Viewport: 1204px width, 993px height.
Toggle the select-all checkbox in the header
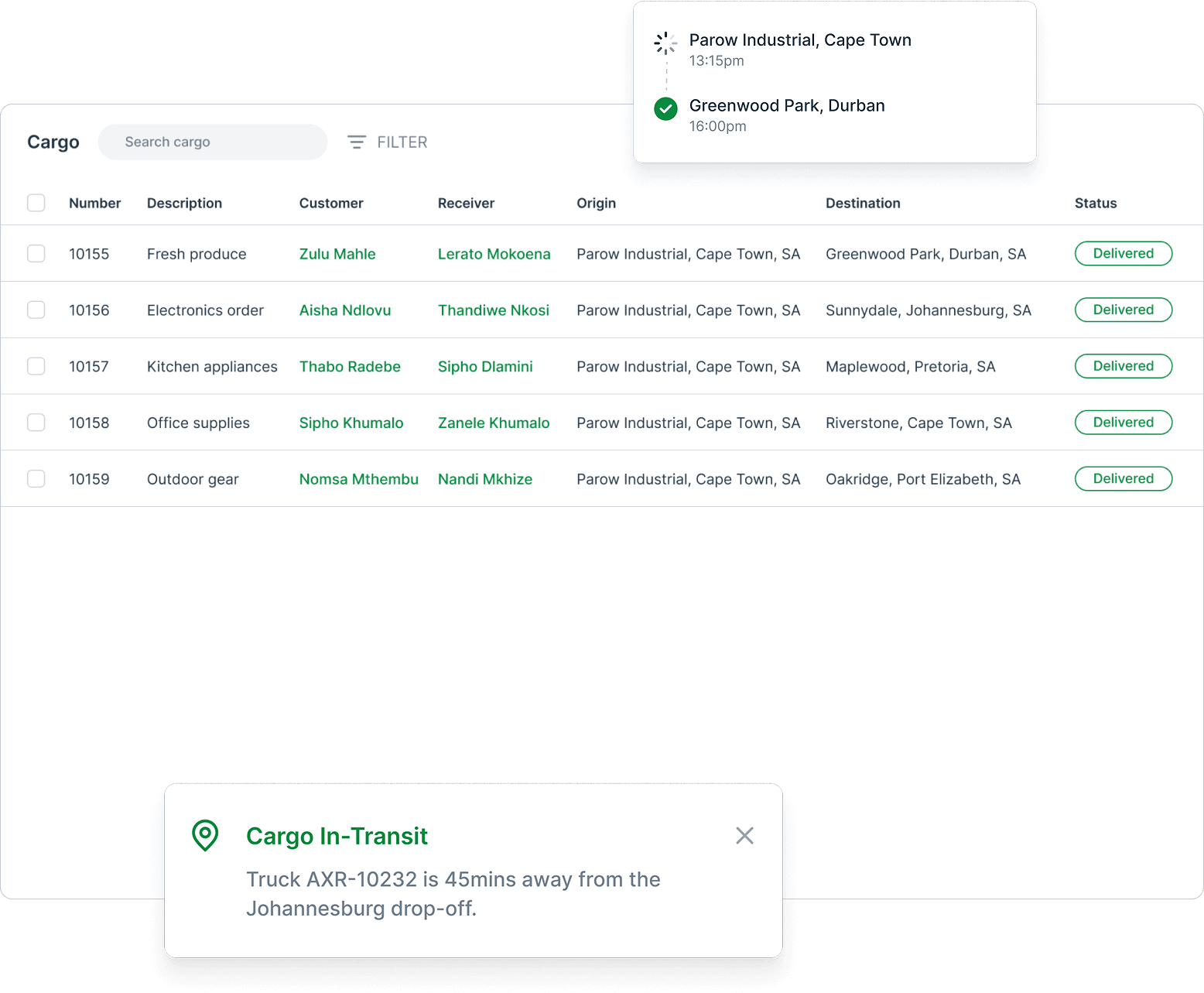coord(36,202)
